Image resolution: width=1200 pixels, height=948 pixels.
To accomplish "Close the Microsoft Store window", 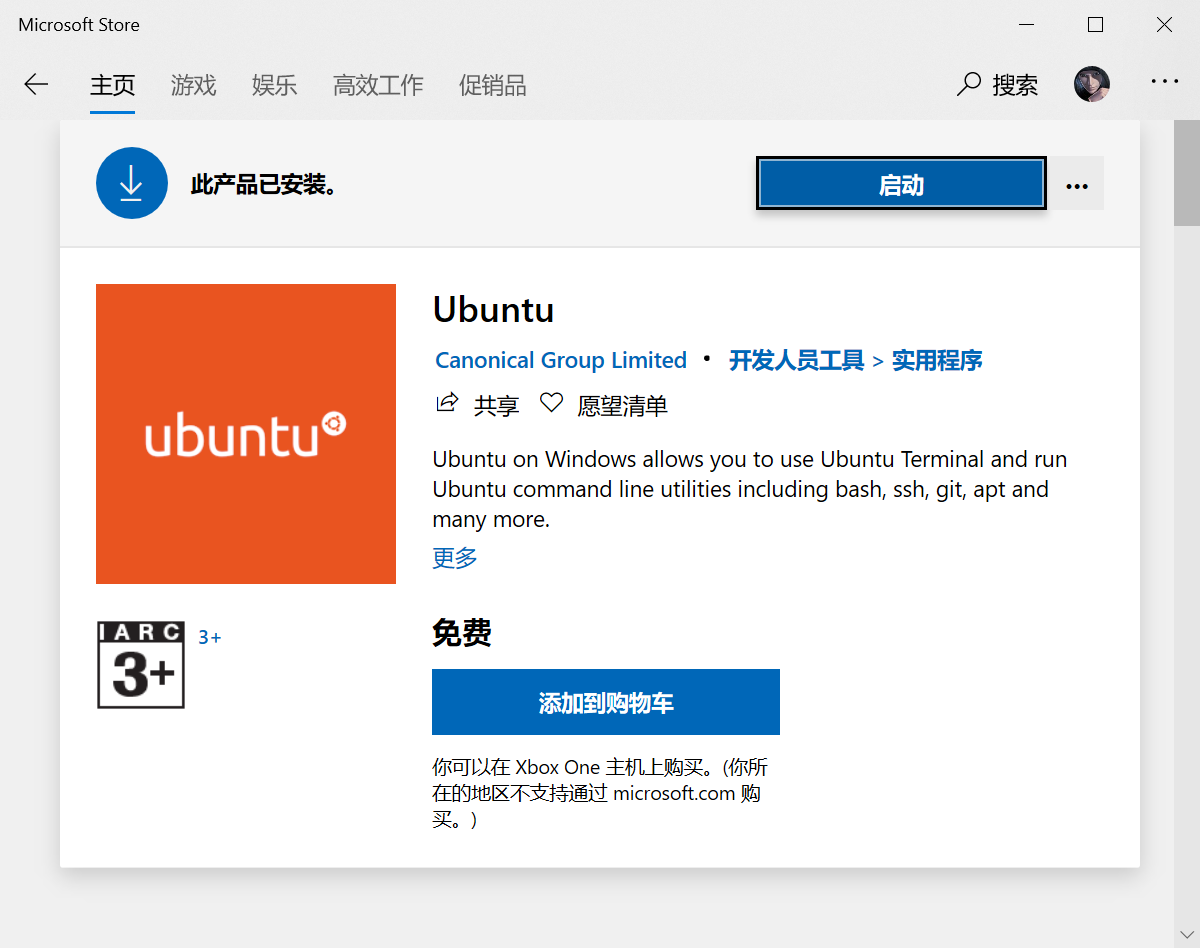I will [1165, 25].
